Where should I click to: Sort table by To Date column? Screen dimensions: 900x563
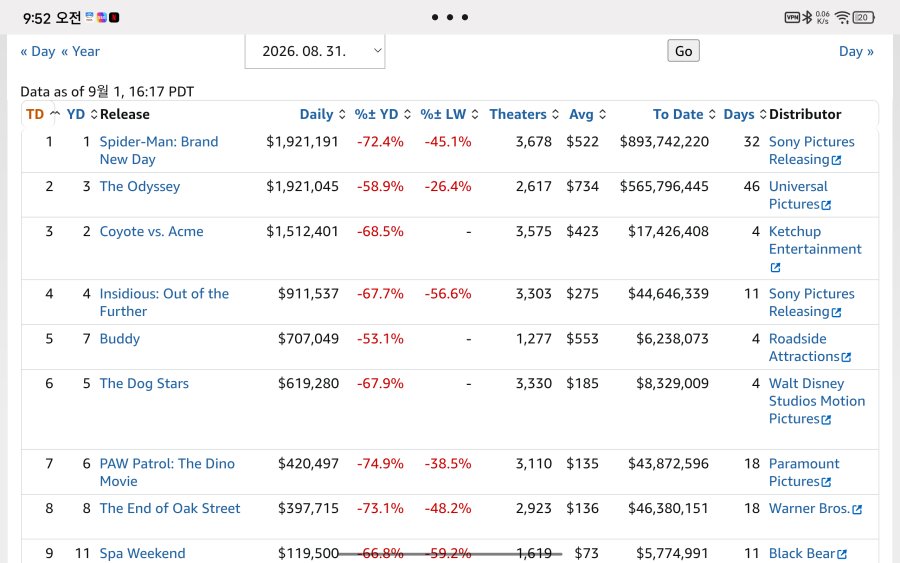684,114
